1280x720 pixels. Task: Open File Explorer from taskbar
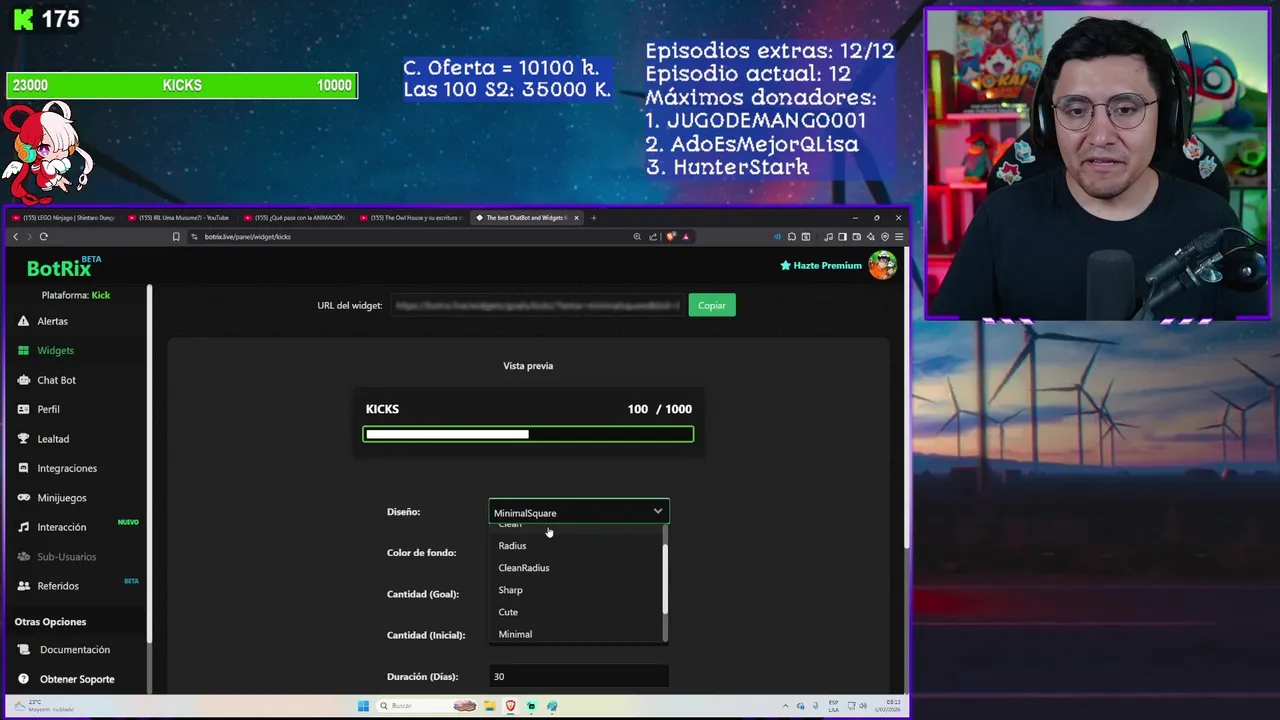(491, 706)
